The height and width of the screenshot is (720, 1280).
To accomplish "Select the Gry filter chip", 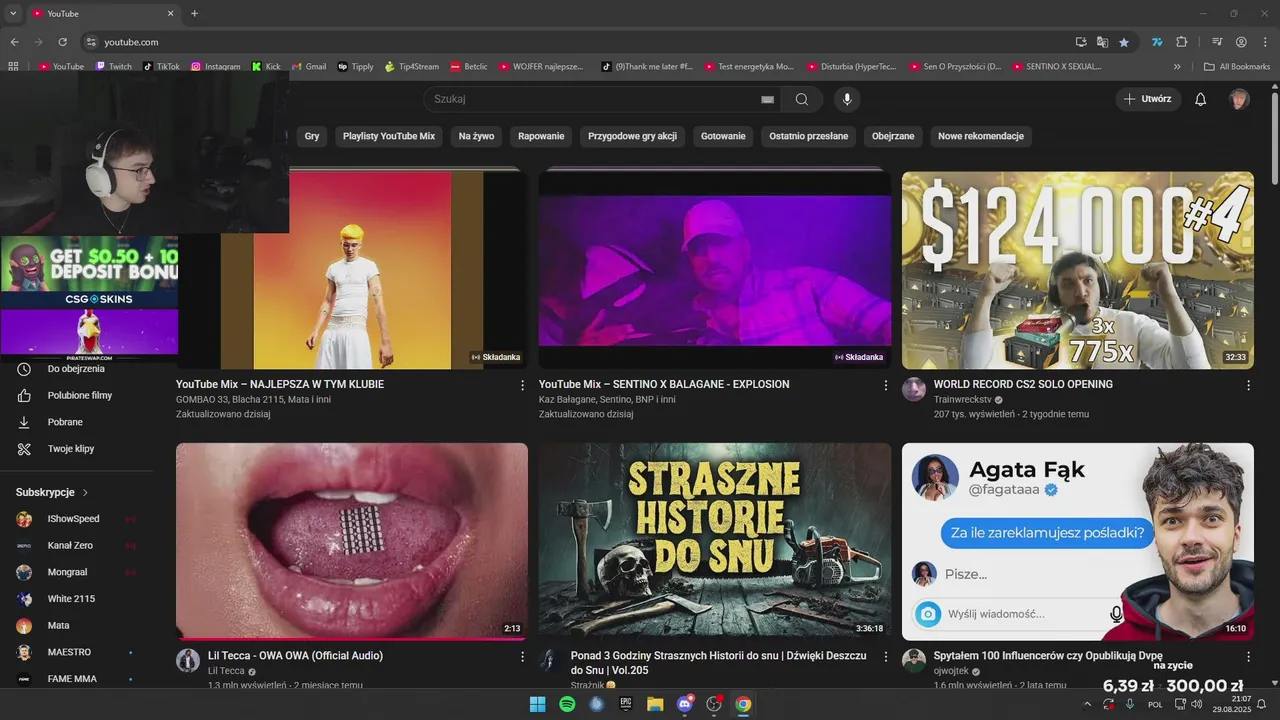I will 312,136.
